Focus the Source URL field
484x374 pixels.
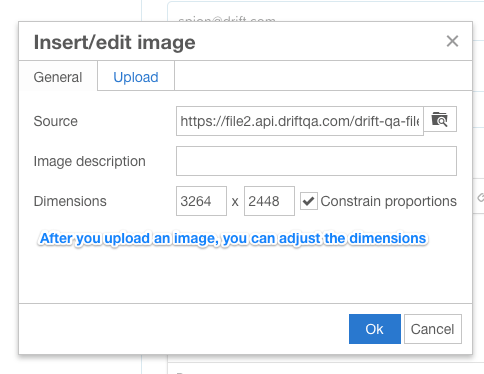(x=300, y=121)
